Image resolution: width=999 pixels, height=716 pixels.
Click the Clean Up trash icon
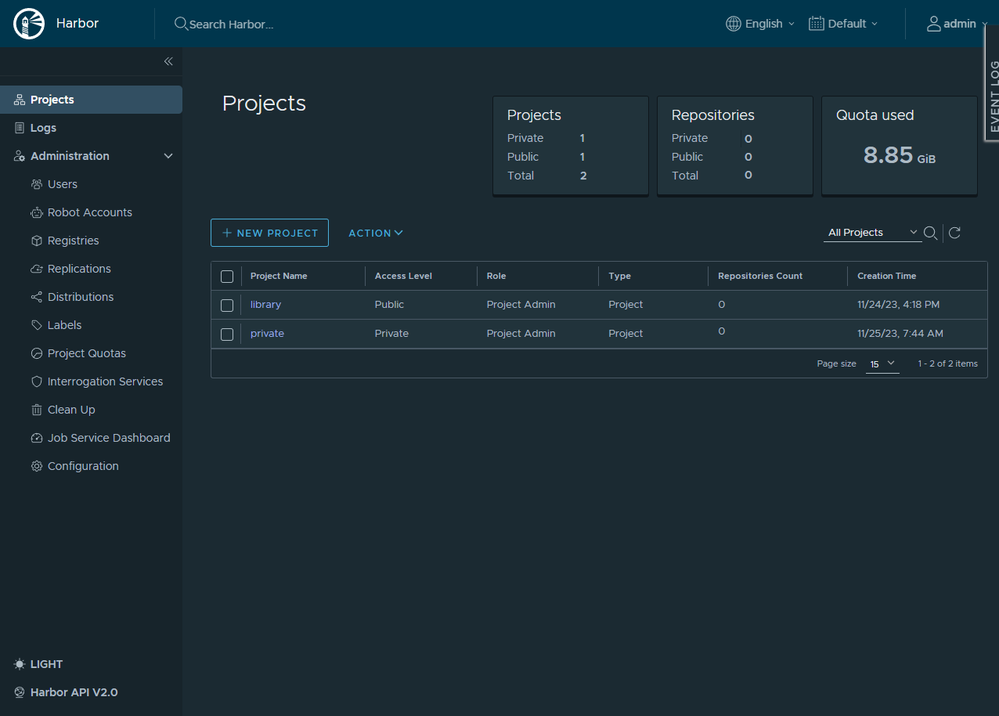click(x=37, y=410)
